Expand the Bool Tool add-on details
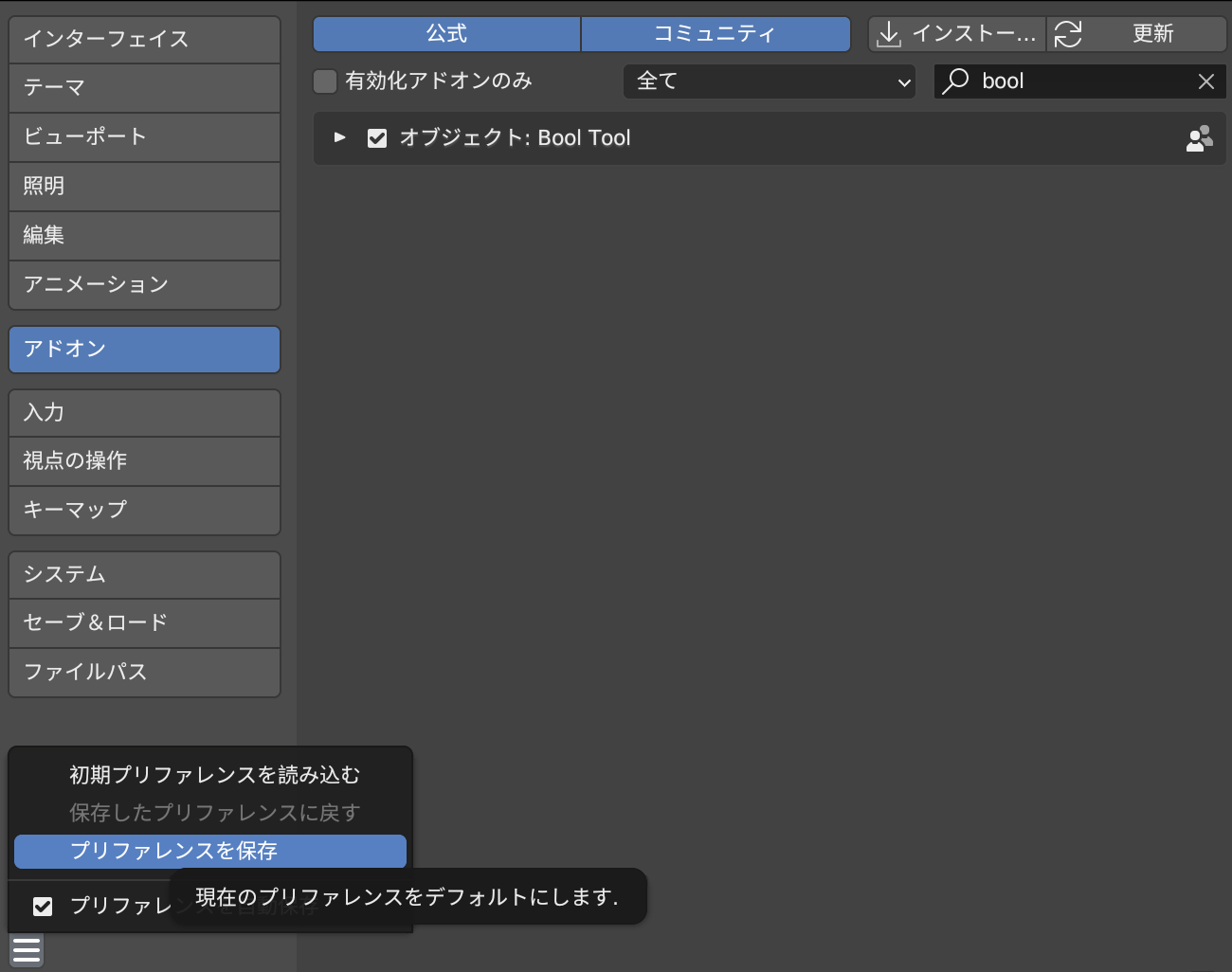This screenshot has width=1232, height=972. tap(340, 137)
